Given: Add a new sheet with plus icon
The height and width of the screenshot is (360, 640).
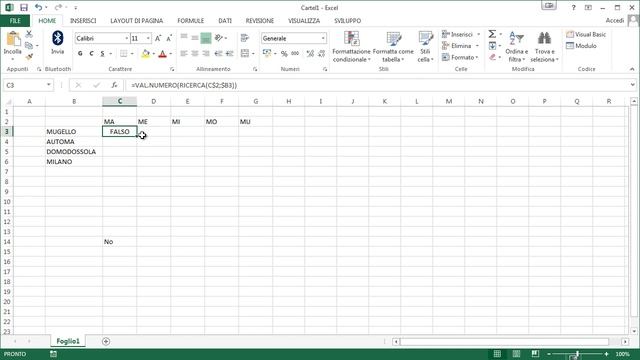Looking at the screenshot, I should [x=106, y=341].
